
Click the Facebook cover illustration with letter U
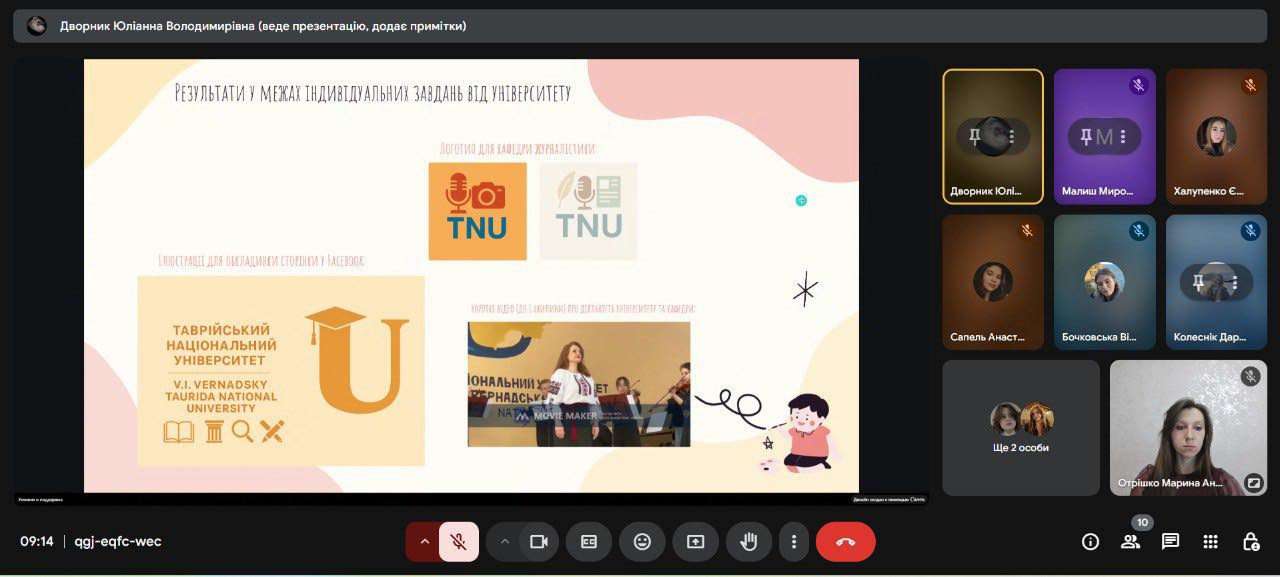coord(281,371)
